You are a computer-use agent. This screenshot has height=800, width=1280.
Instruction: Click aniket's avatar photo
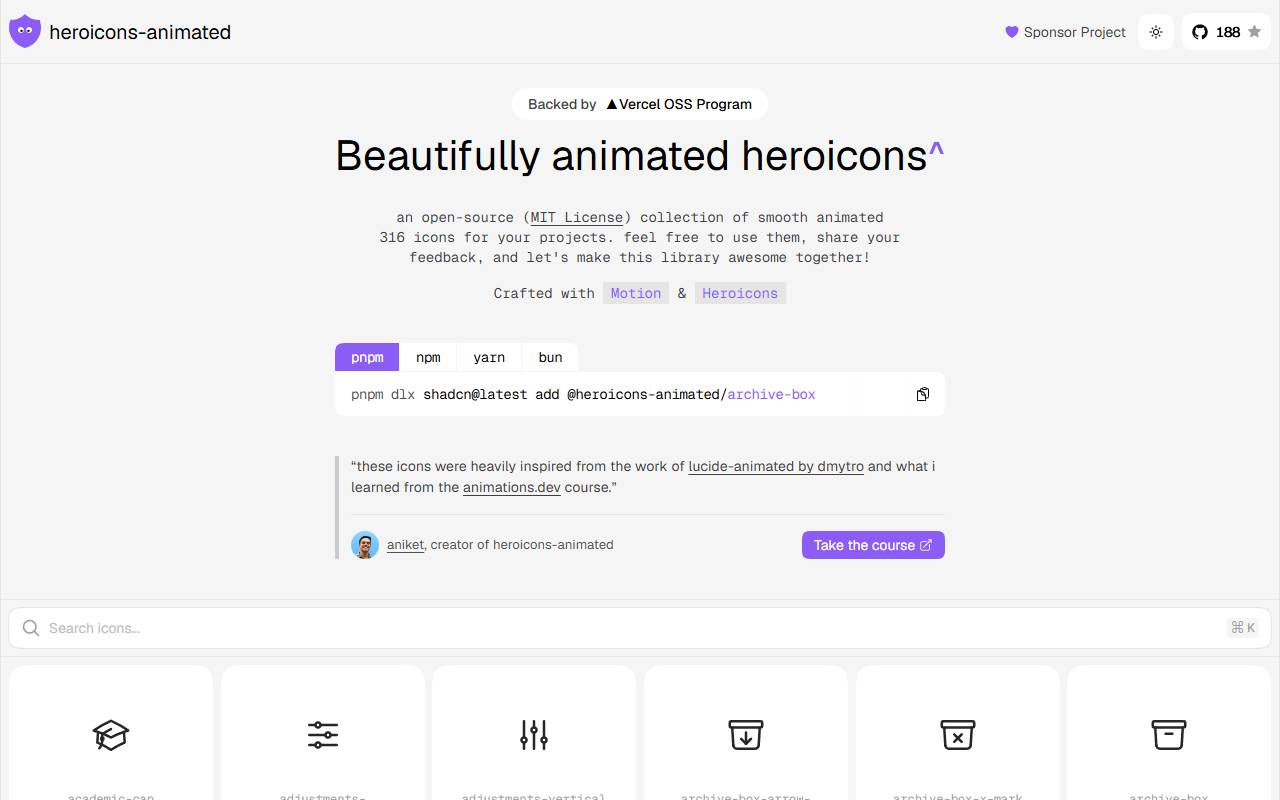[x=365, y=545]
